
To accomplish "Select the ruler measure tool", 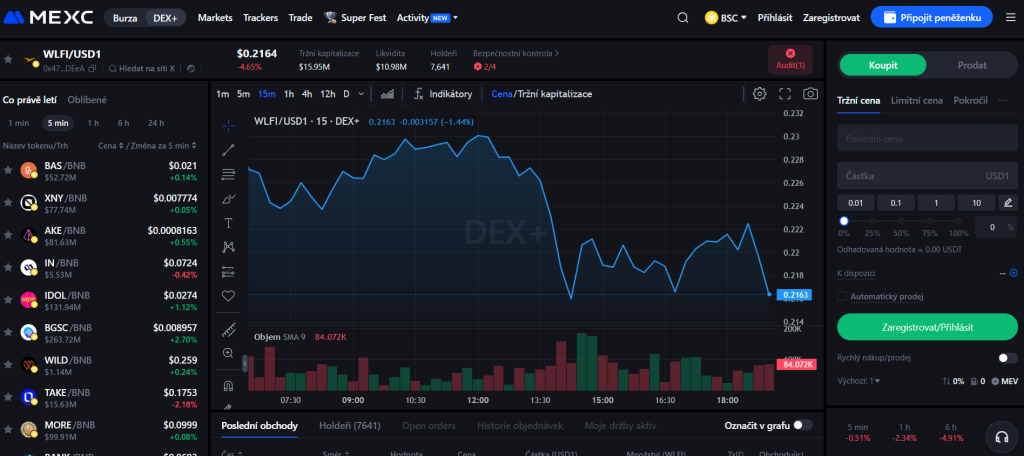I will (228, 331).
